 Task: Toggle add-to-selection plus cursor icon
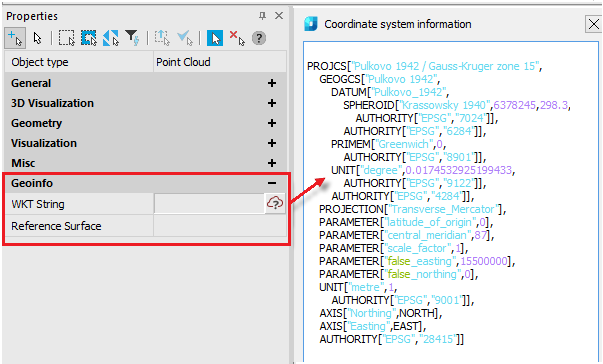click(15, 38)
